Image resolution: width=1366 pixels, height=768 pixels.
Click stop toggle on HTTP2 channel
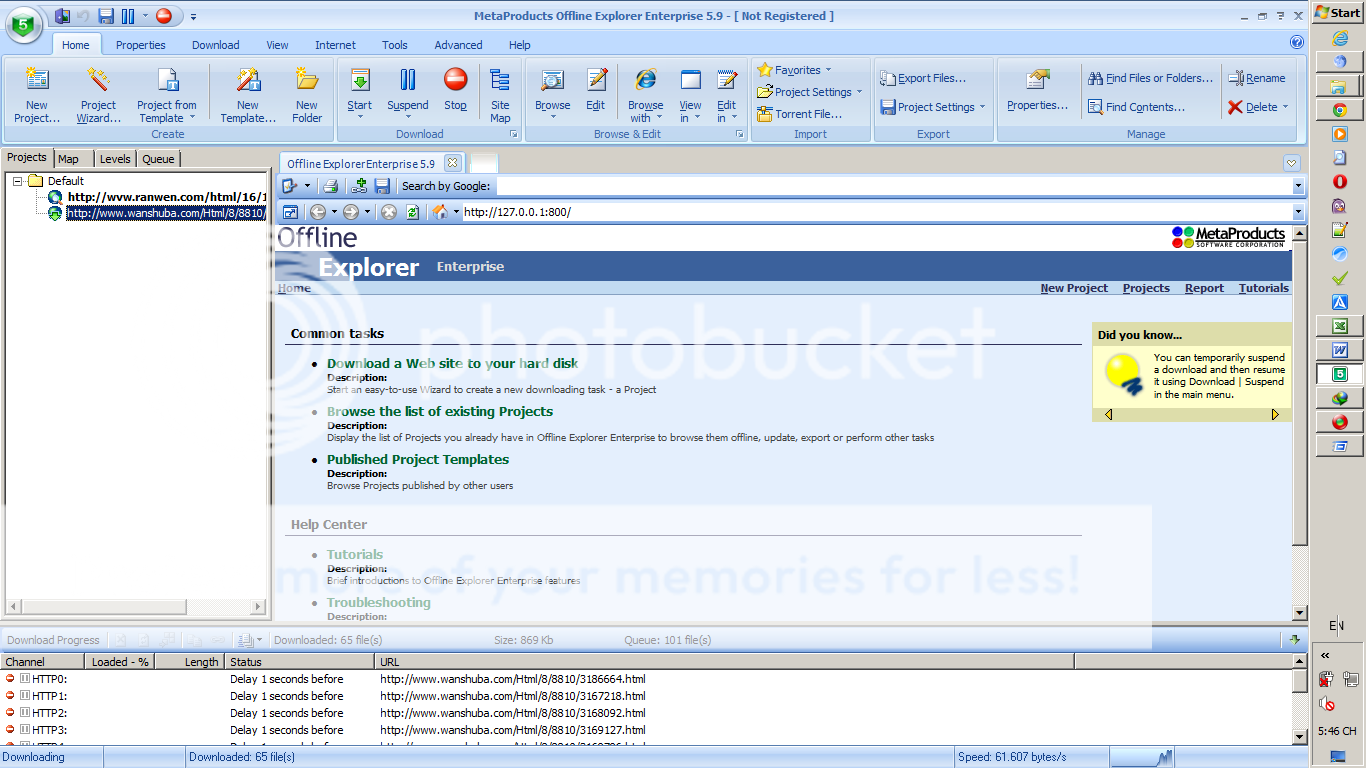tap(10, 713)
